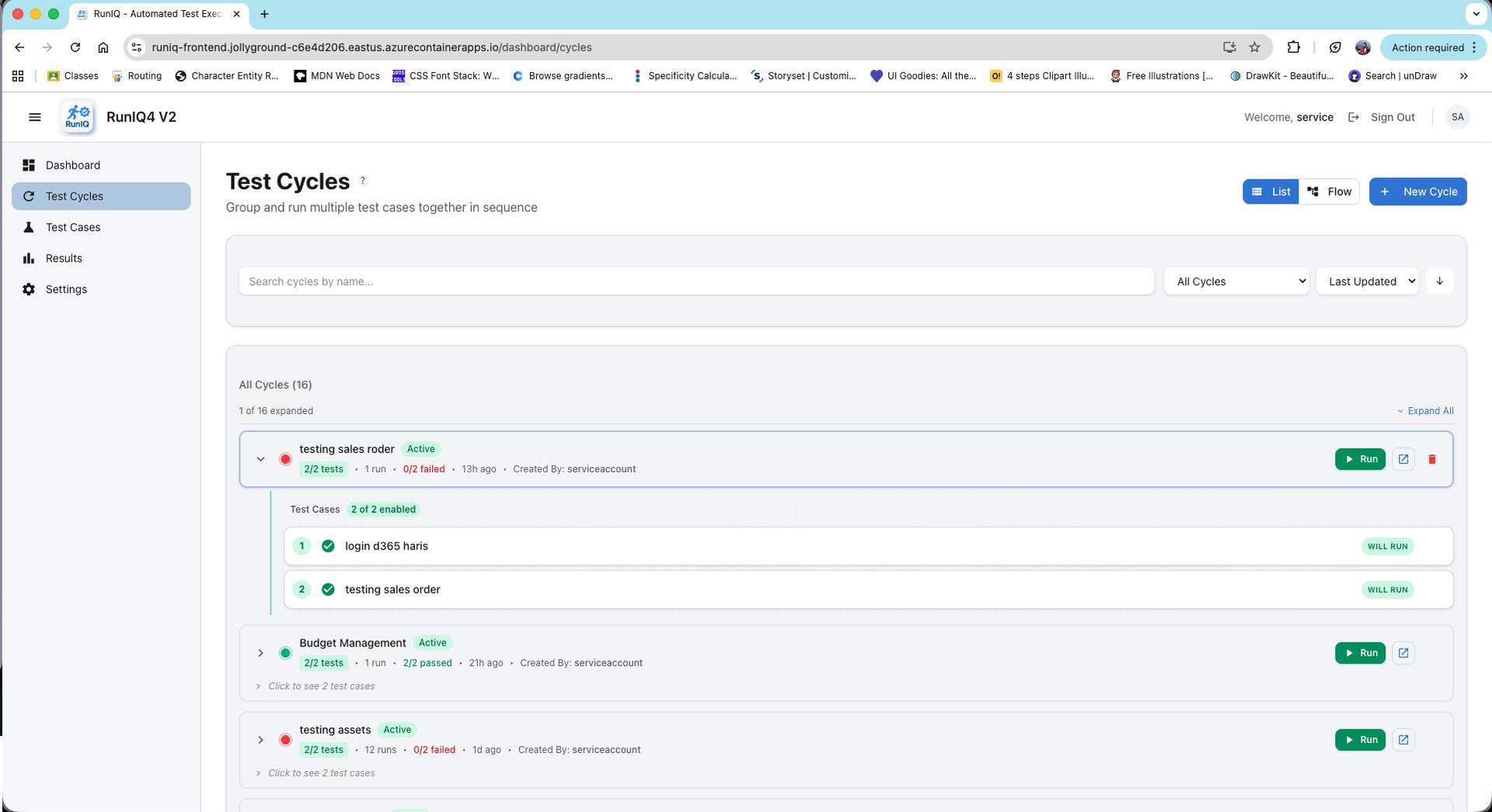
Task: Click the green check on testing sales order
Action: point(328,590)
